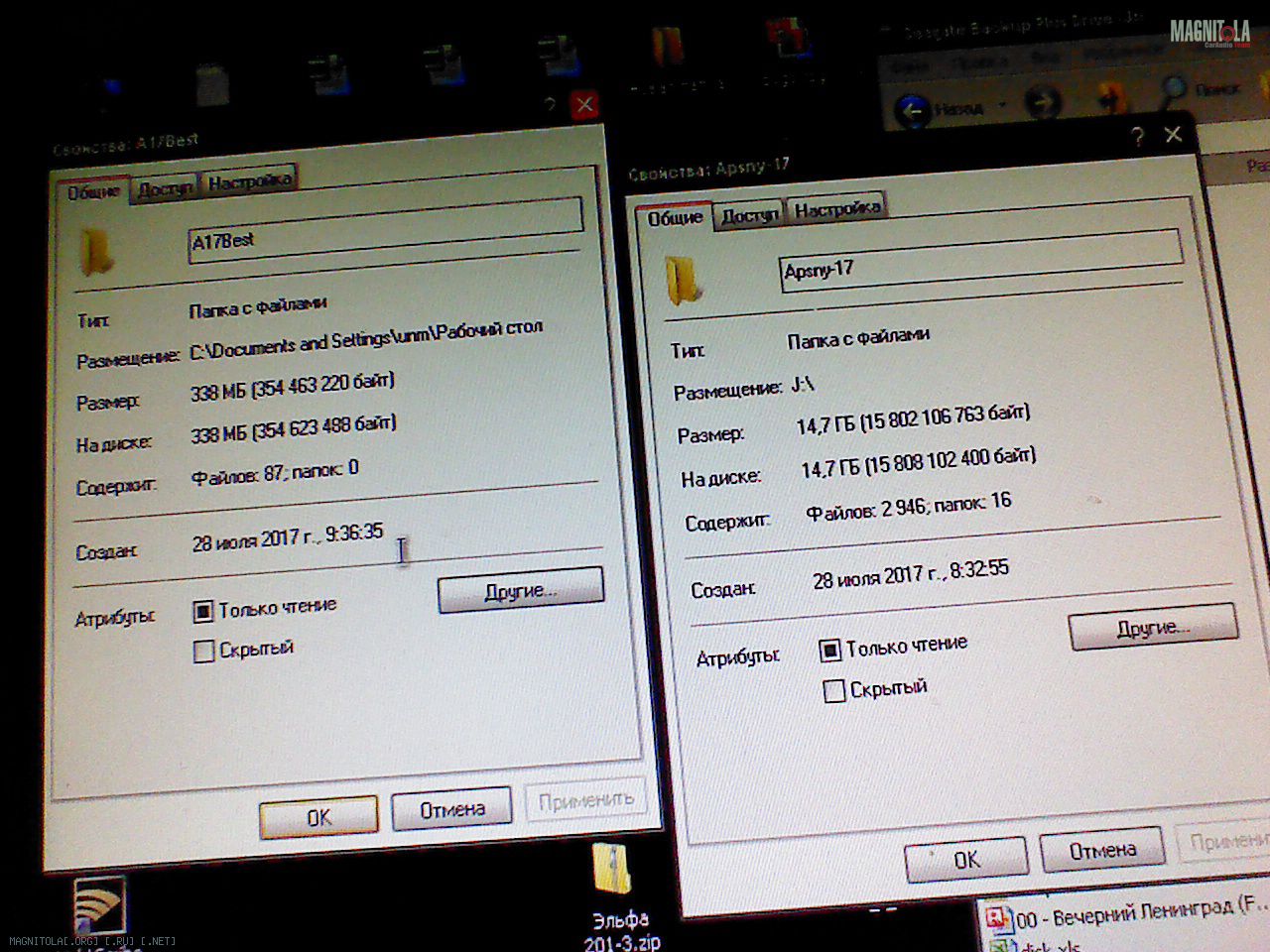Confirm Apsny-17 properties with OK
This screenshot has height=952, width=1270.
click(966, 859)
